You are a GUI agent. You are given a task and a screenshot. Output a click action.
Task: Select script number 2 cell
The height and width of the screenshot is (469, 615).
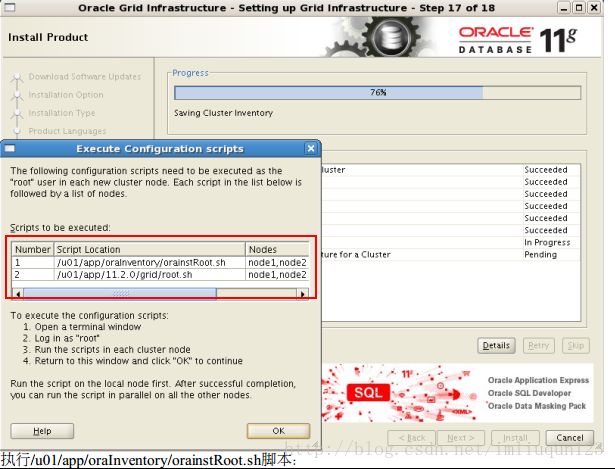[33, 274]
